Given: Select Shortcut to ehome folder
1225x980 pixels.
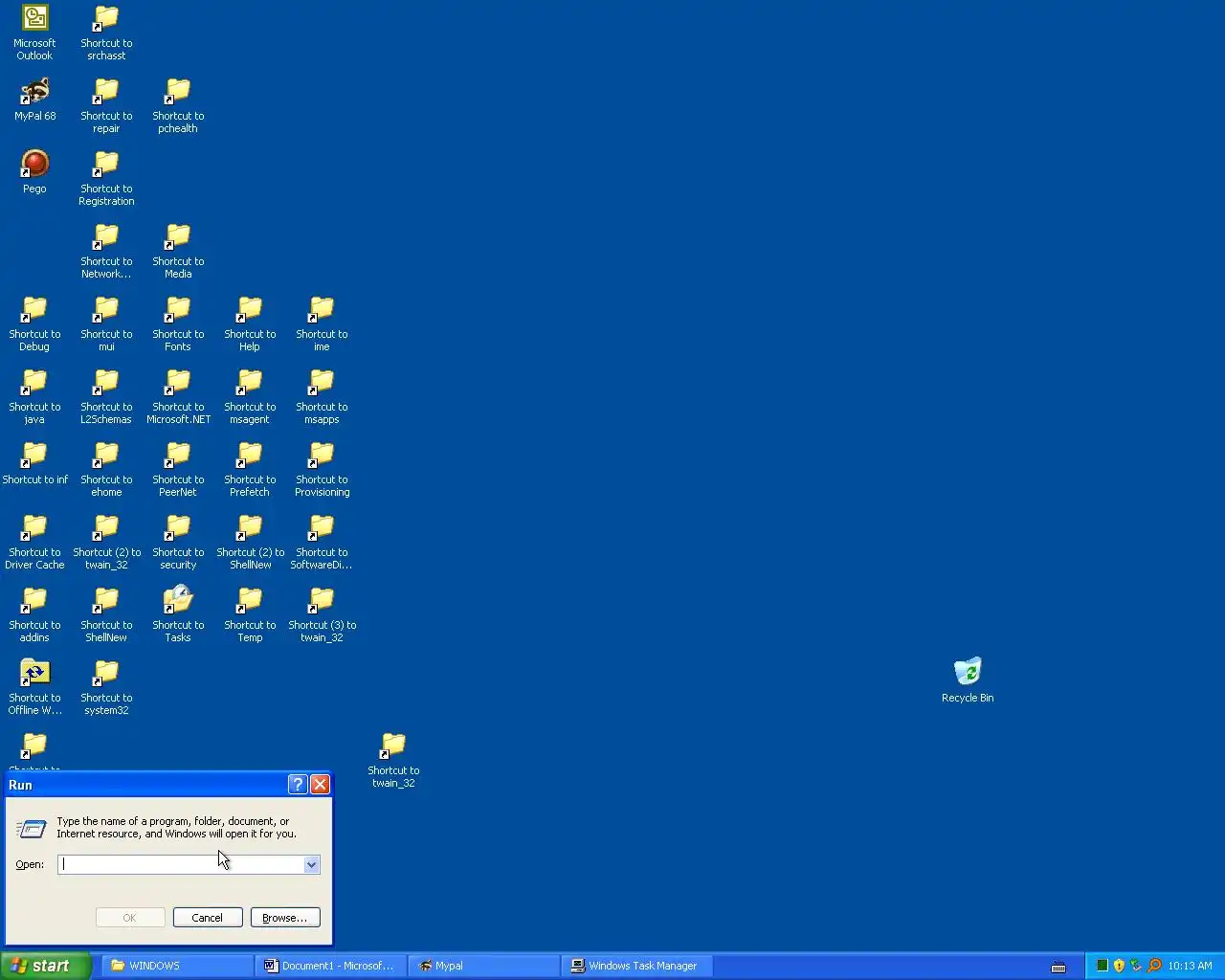Looking at the screenshot, I should [x=106, y=469].
